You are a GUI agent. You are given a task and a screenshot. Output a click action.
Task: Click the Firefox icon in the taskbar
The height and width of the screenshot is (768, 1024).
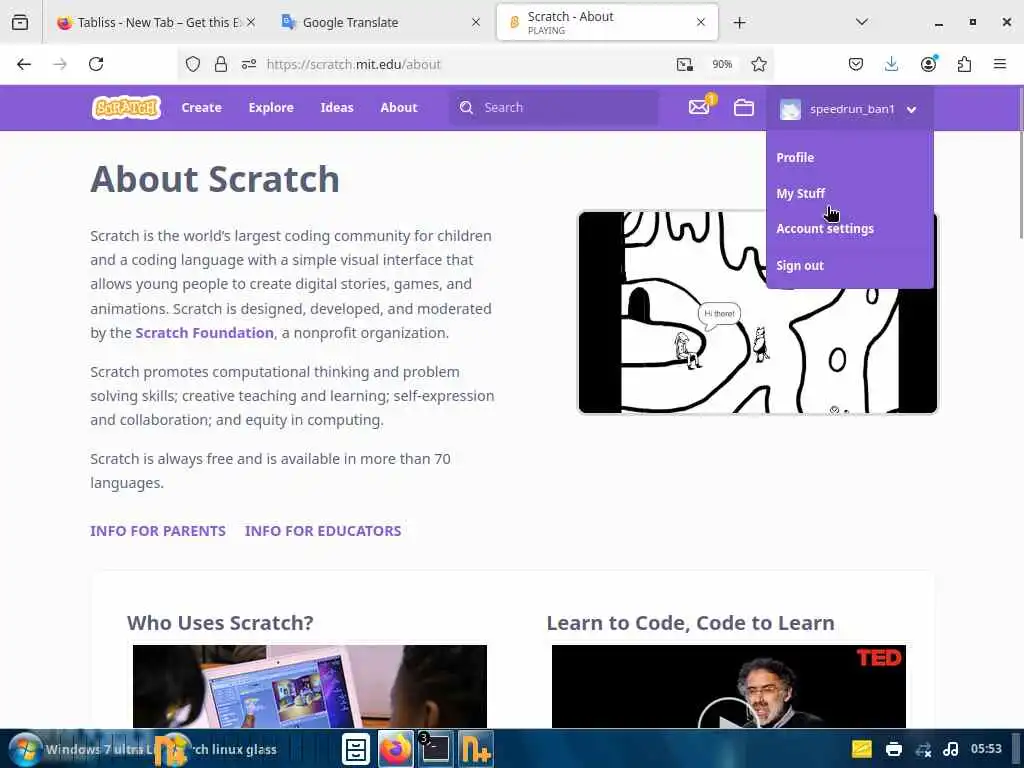395,749
